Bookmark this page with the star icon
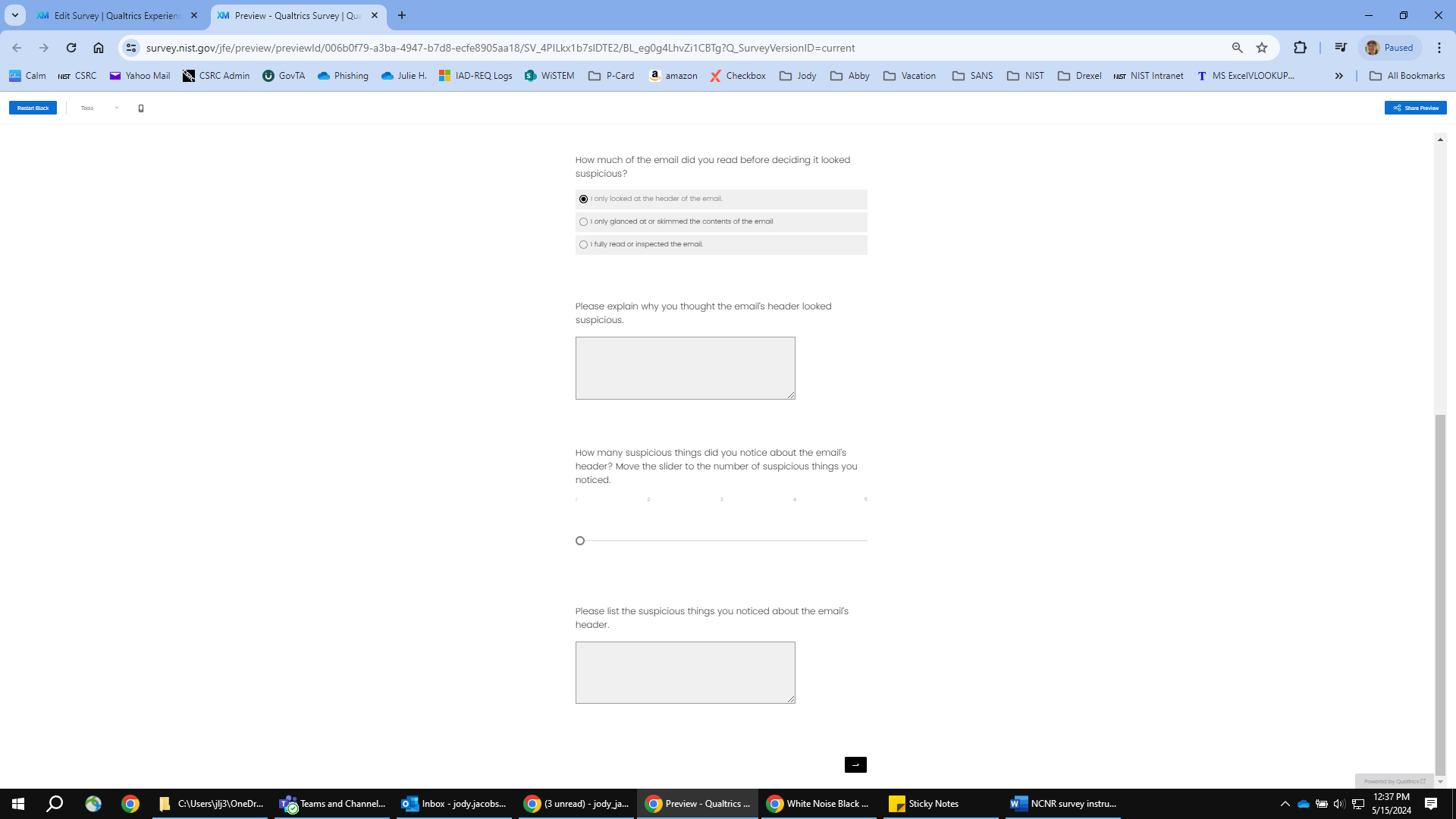The image size is (1456, 819). click(1262, 48)
